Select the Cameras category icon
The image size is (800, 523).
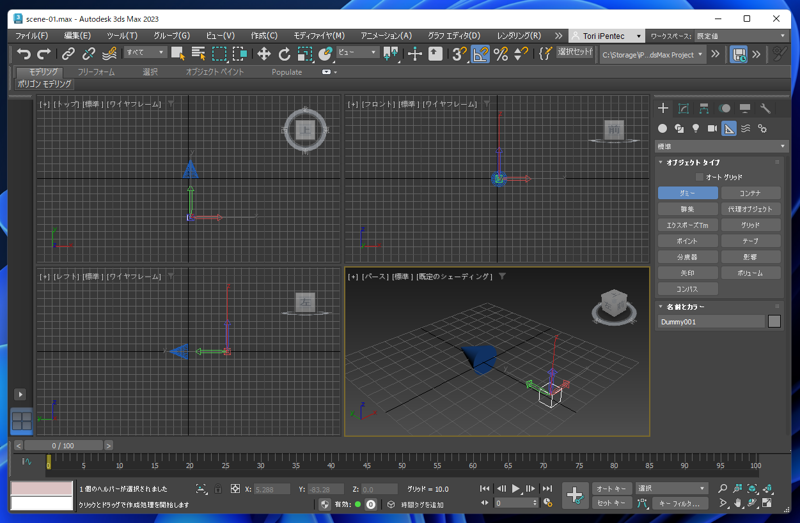(x=712, y=129)
